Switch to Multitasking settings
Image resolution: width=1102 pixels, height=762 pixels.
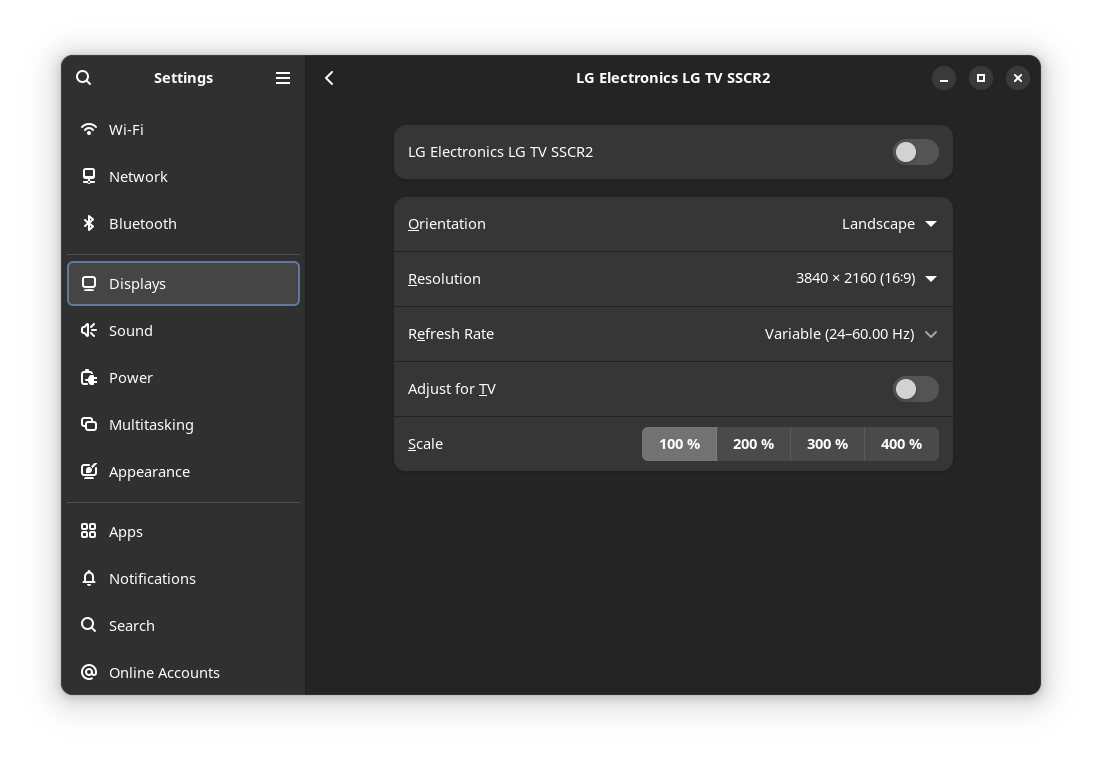pyautogui.click(x=183, y=425)
